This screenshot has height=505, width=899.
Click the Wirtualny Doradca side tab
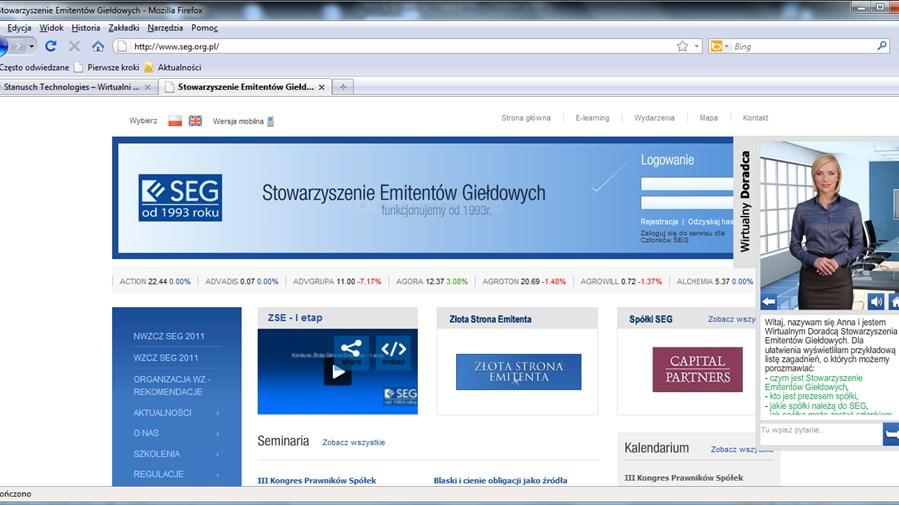[x=745, y=202]
